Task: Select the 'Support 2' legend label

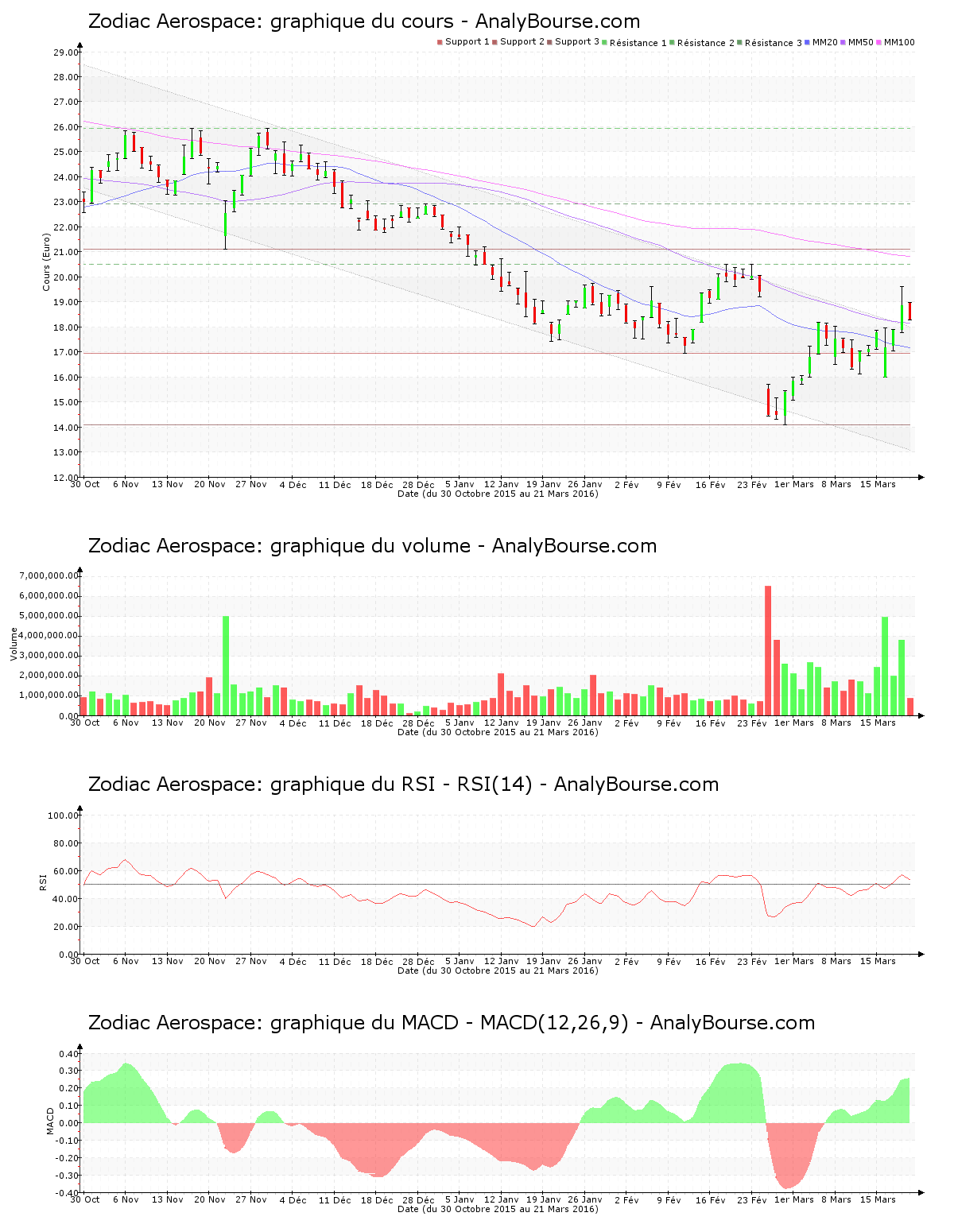Action: click(522, 42)
